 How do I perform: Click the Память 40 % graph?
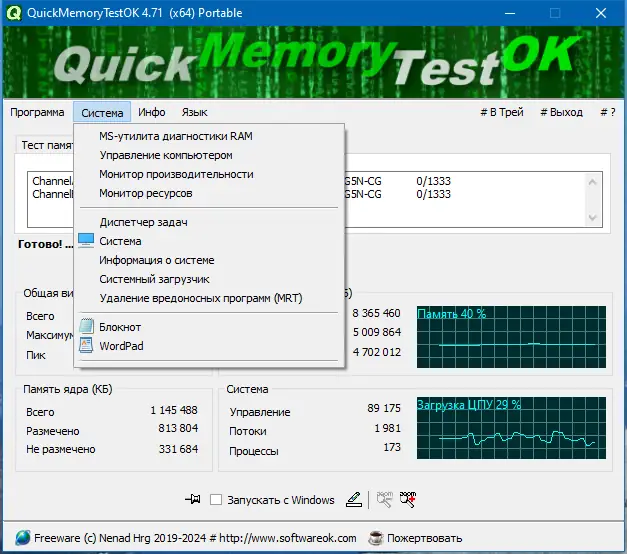pyautogui.click(x=511, y=337)
